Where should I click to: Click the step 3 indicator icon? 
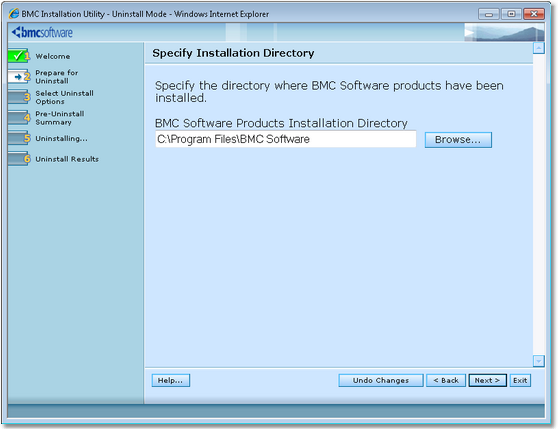19,97
